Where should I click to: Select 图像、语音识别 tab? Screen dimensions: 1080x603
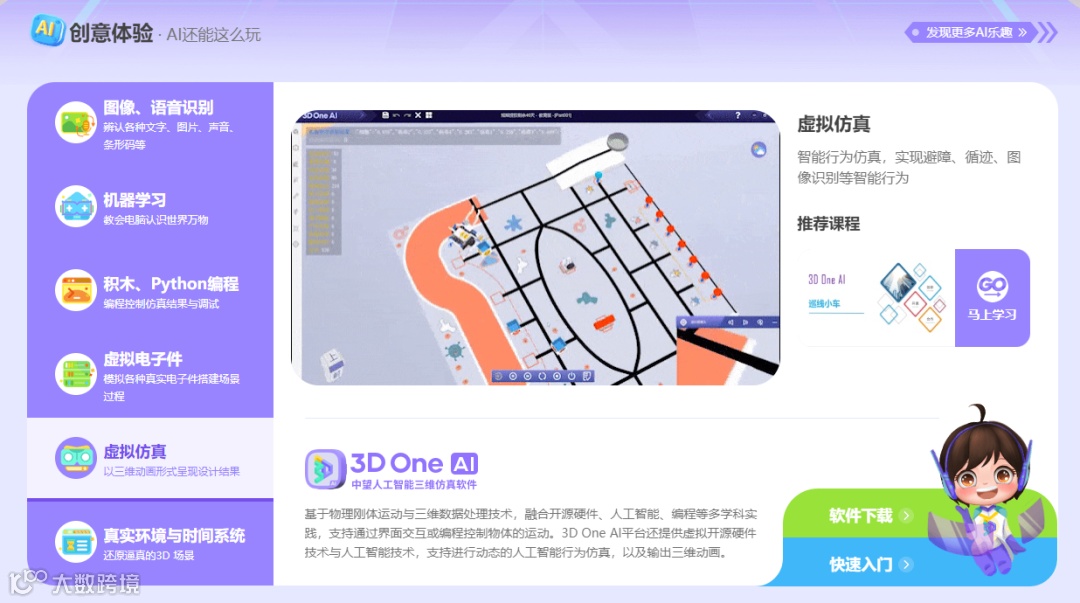pos(150,124)
